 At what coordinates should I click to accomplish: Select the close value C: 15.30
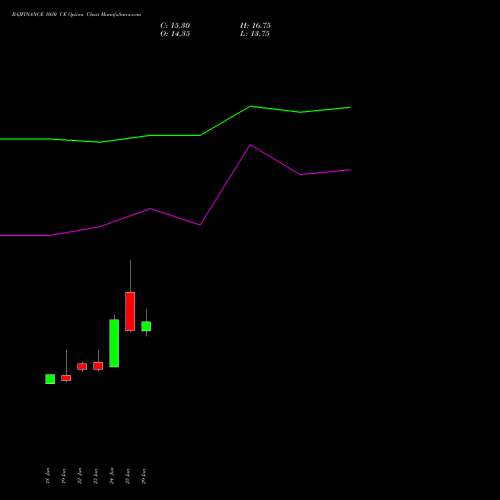coord(175,26)
